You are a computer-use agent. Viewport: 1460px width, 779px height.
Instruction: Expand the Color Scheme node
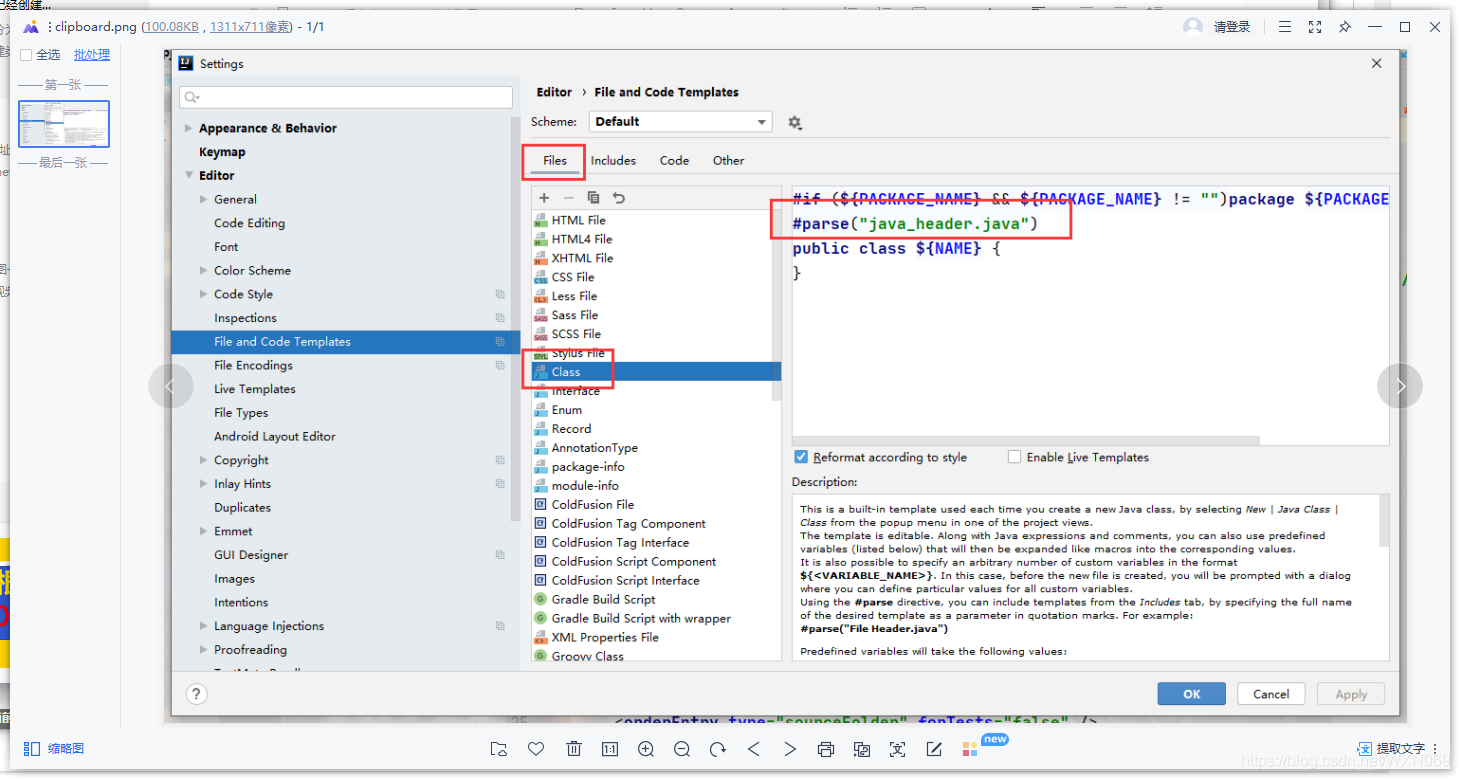tap(204, 270)
